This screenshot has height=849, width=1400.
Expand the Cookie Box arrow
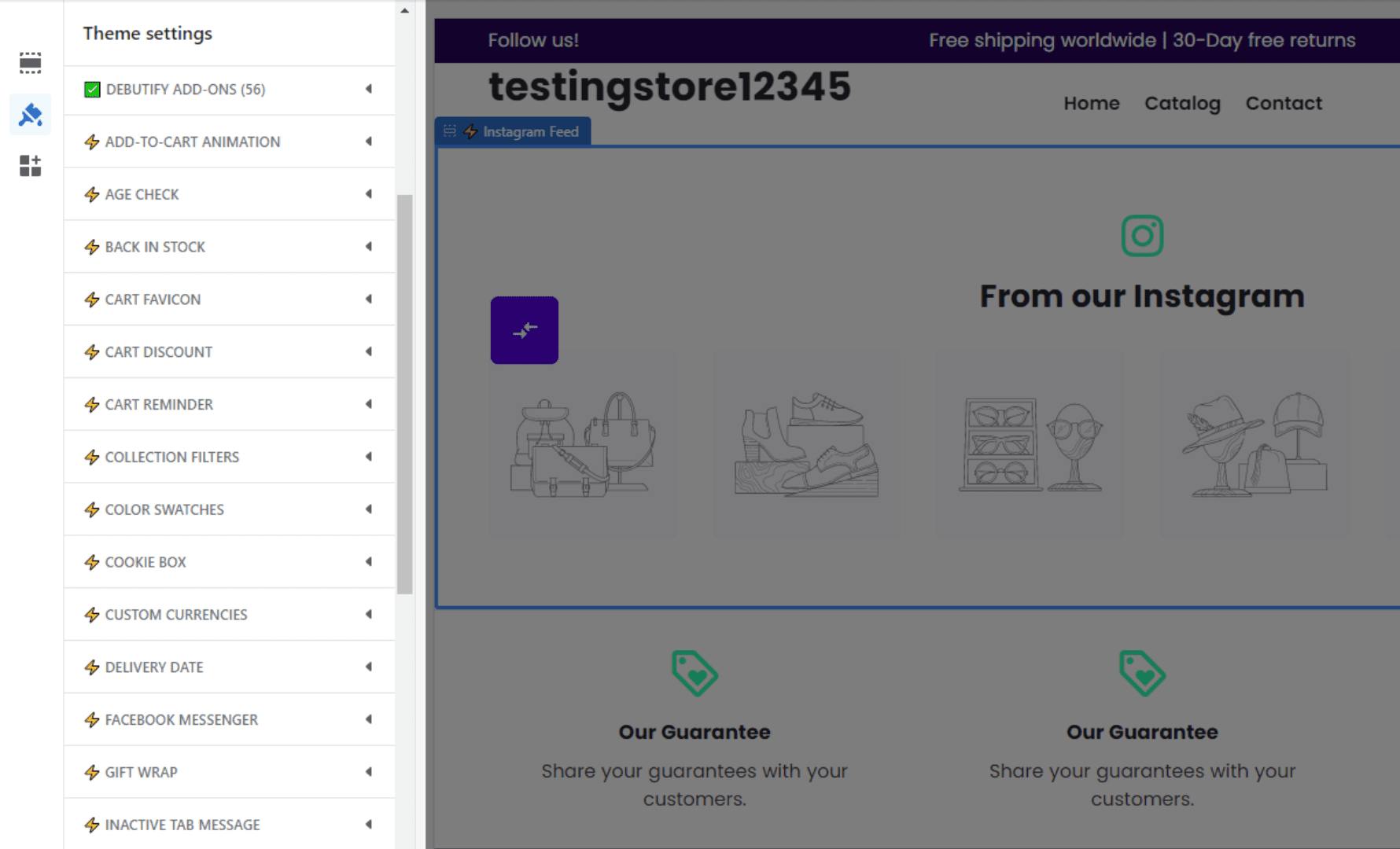[368, 562]
